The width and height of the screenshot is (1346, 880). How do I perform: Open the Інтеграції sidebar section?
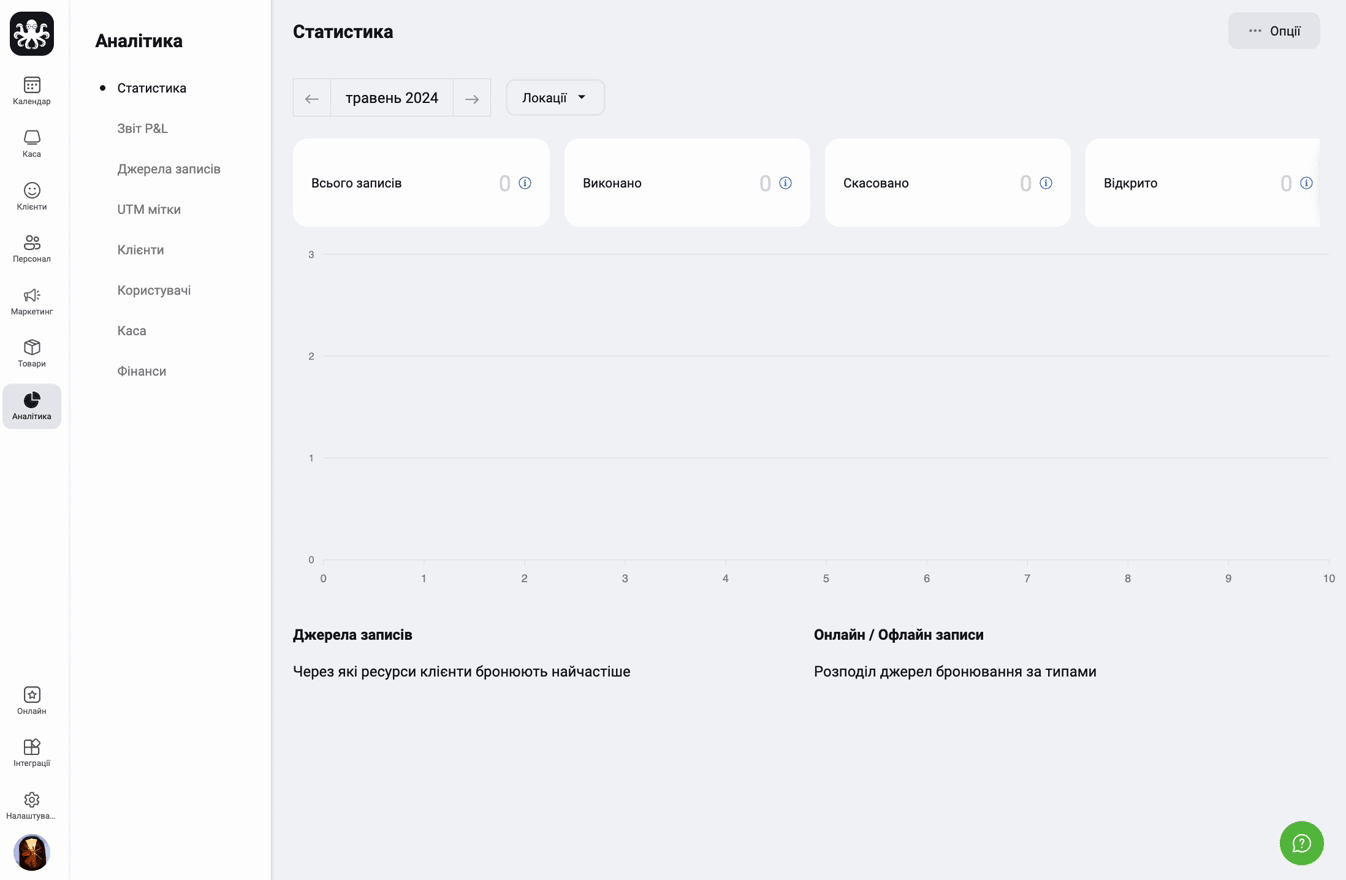coord(32,752)
